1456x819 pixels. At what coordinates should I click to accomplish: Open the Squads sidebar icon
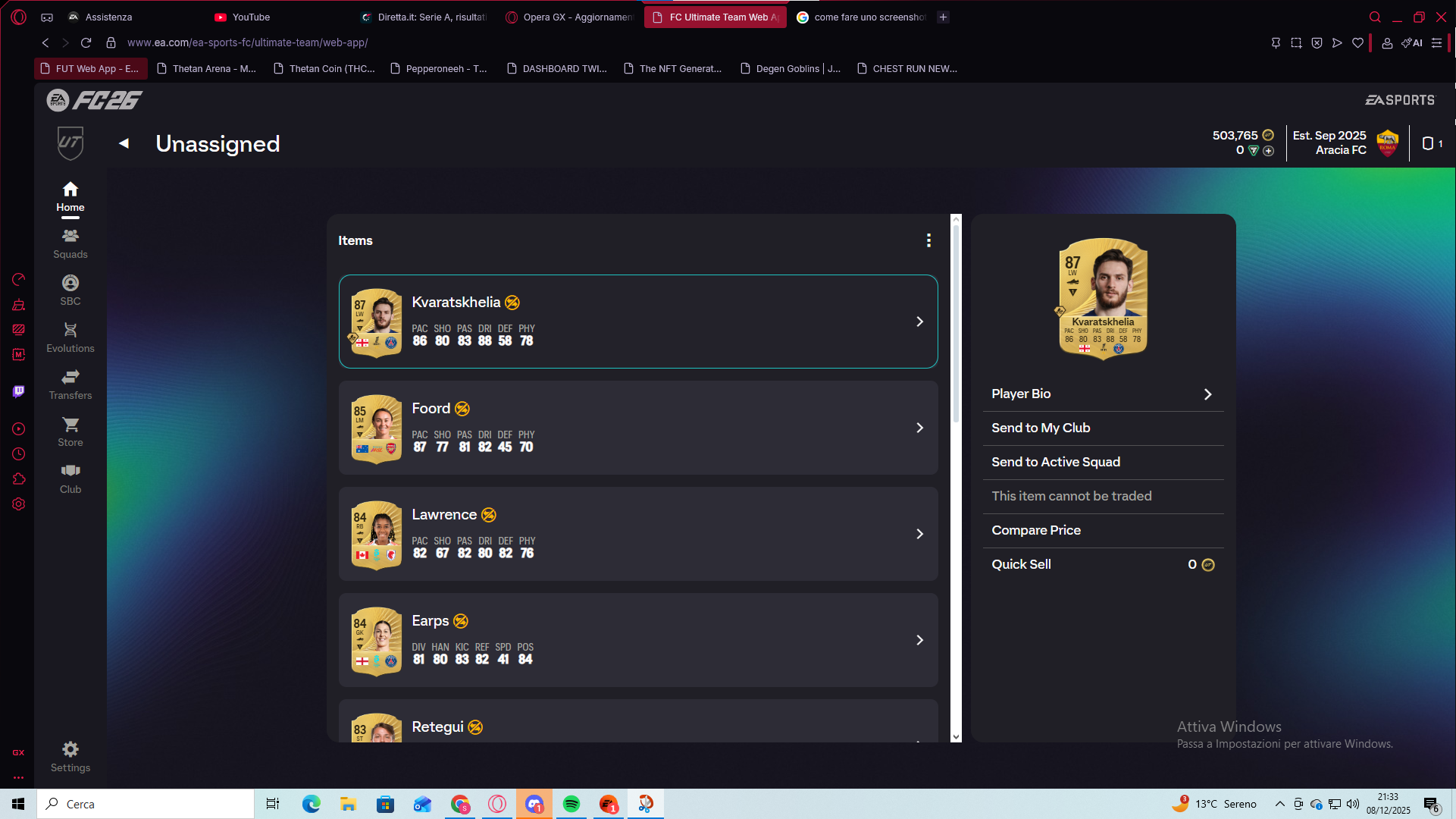coord(70,236)
